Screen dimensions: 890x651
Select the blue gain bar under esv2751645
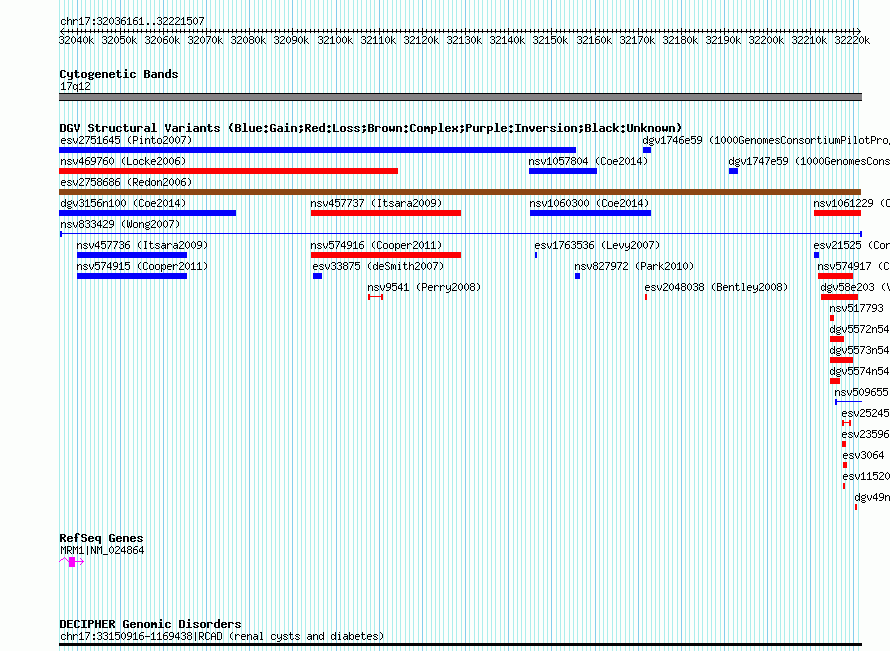(x=317, y=150)
